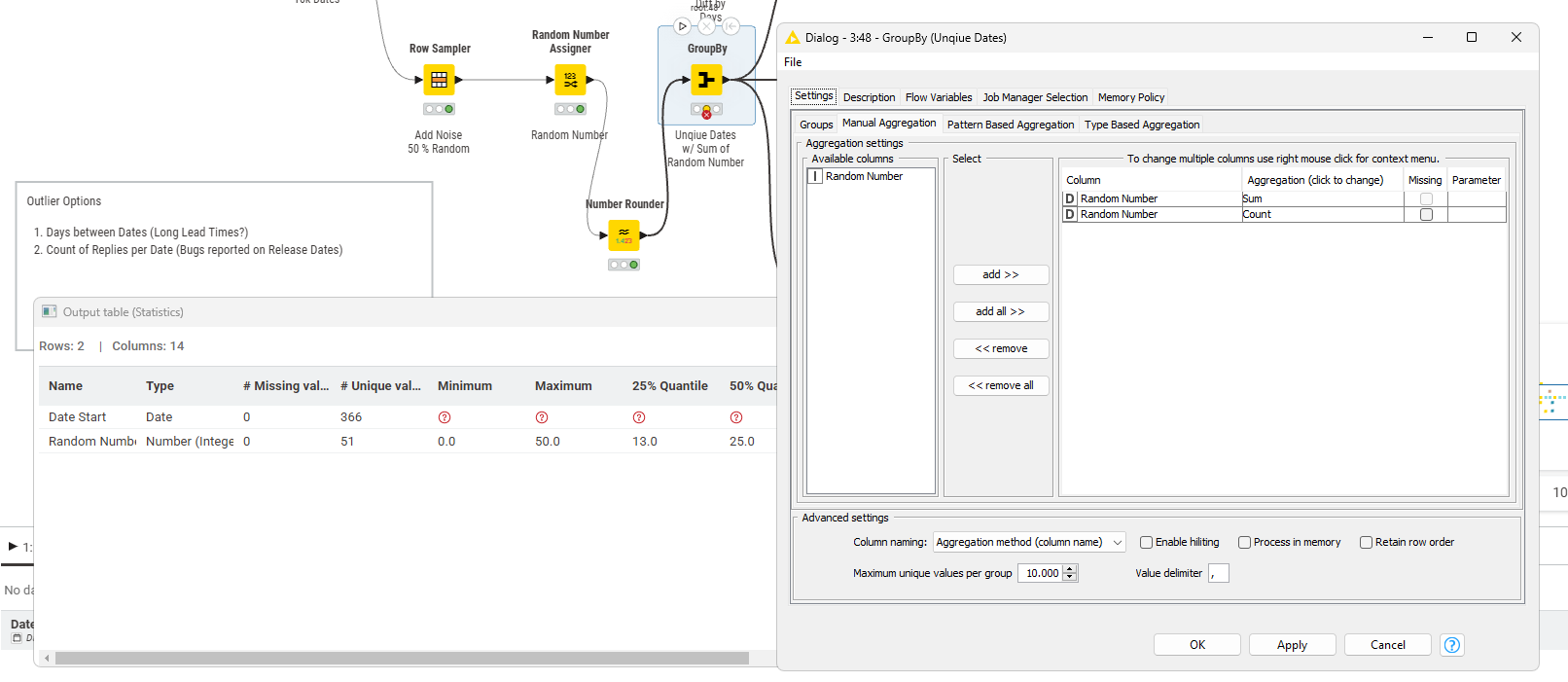This screenshot has width=1568, height=682.
Task: Click the play icon above the GroupBy node
Action: pyautogui.click(x=682, y=26)
